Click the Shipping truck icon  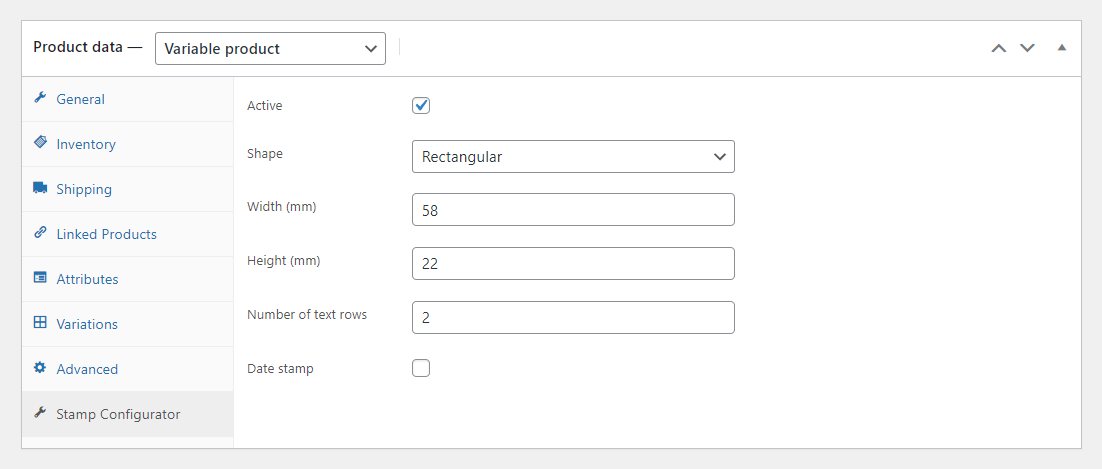tap(40, 188)
